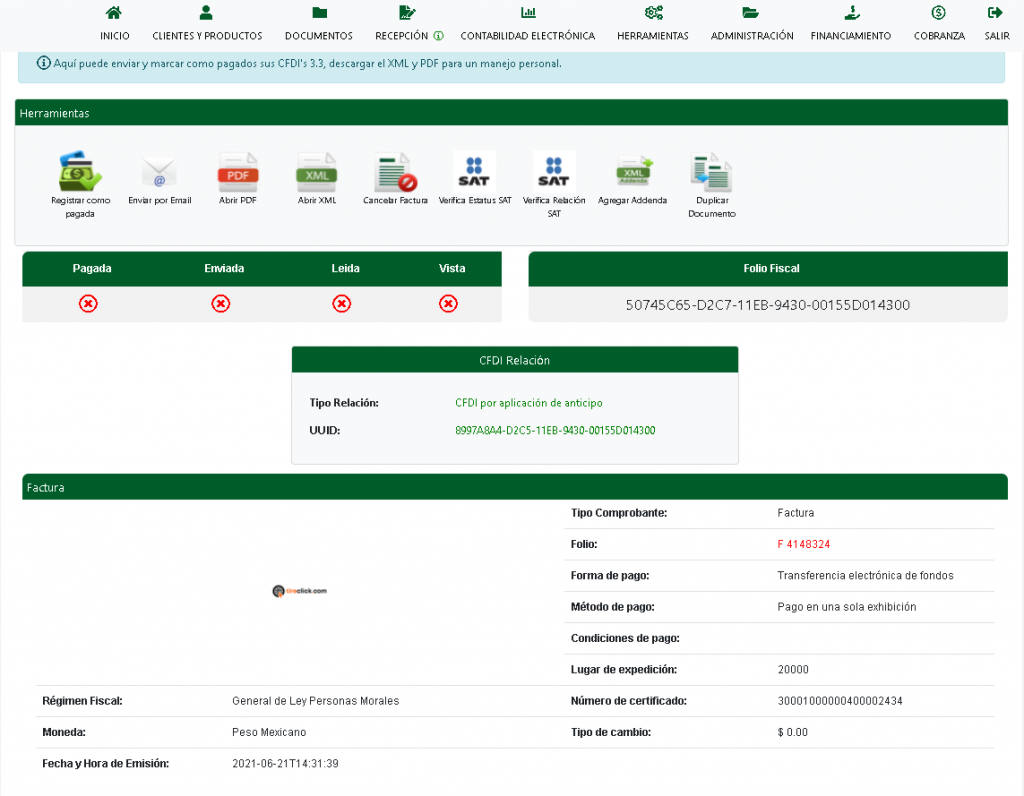Expand the Clientes y Productos menu
This screenshot has width=1024, height=796.
(x=207, y=24)
